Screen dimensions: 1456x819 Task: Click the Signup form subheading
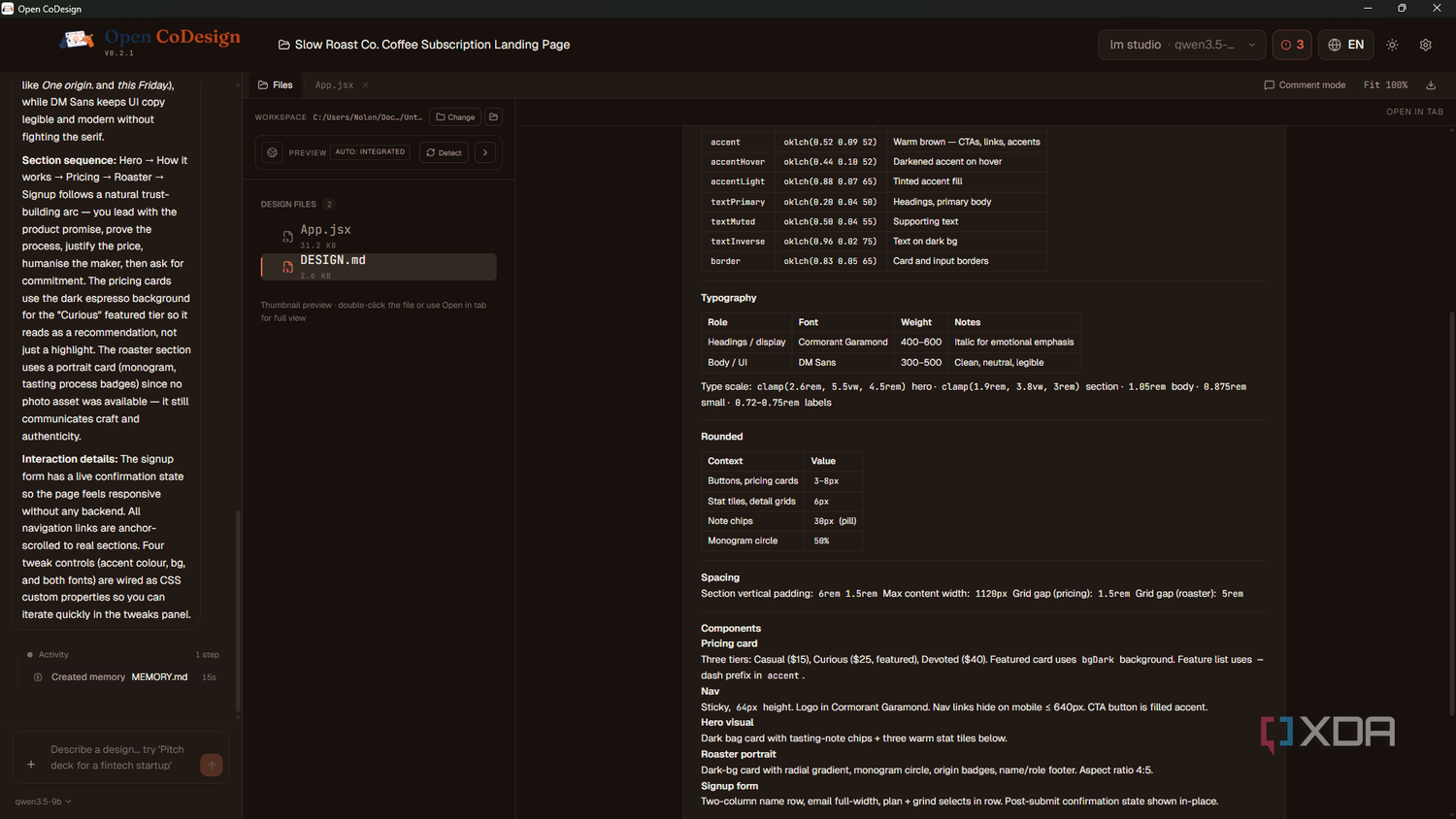point(730,786)
